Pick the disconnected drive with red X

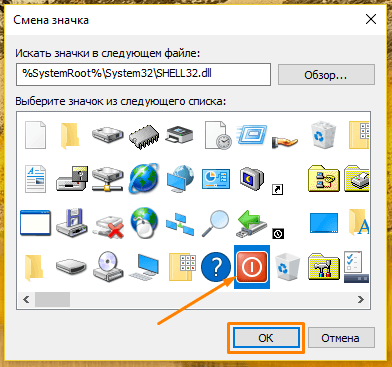coord(108,227)
